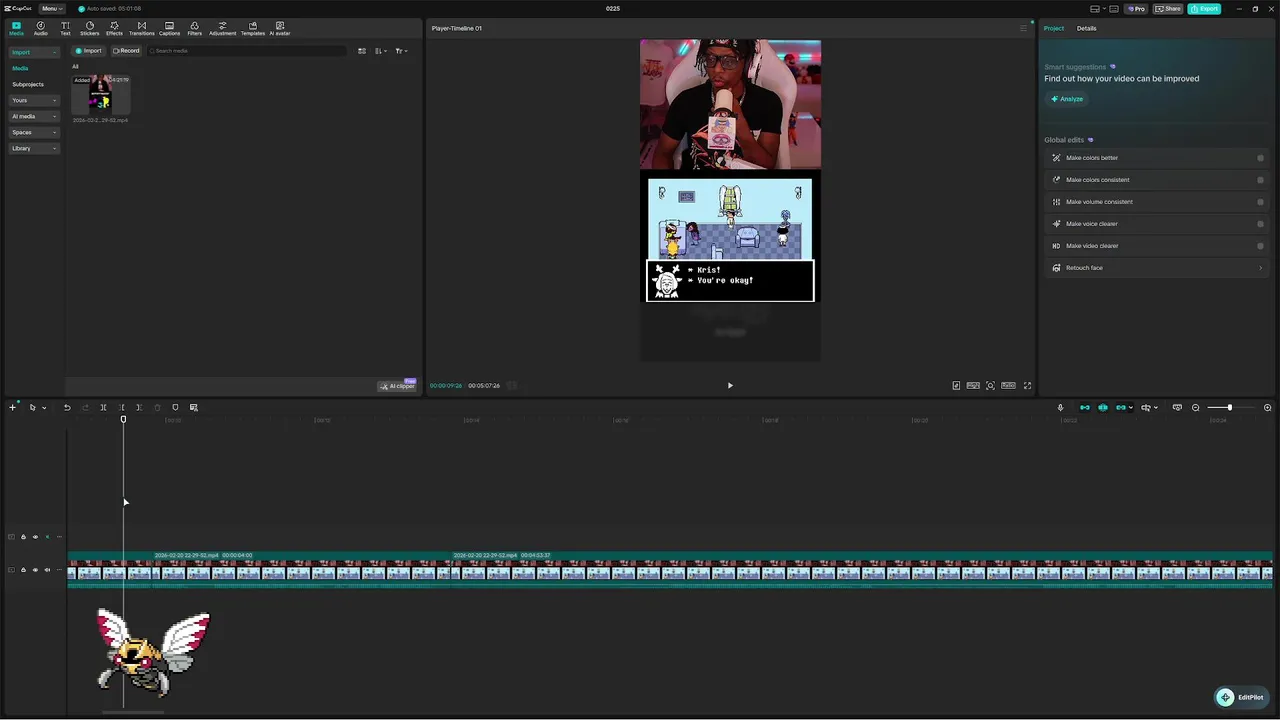Image resolution: width=1280 pixels, height=720 pixels.
Task: Open the Text tool tab
Action: 65,28
